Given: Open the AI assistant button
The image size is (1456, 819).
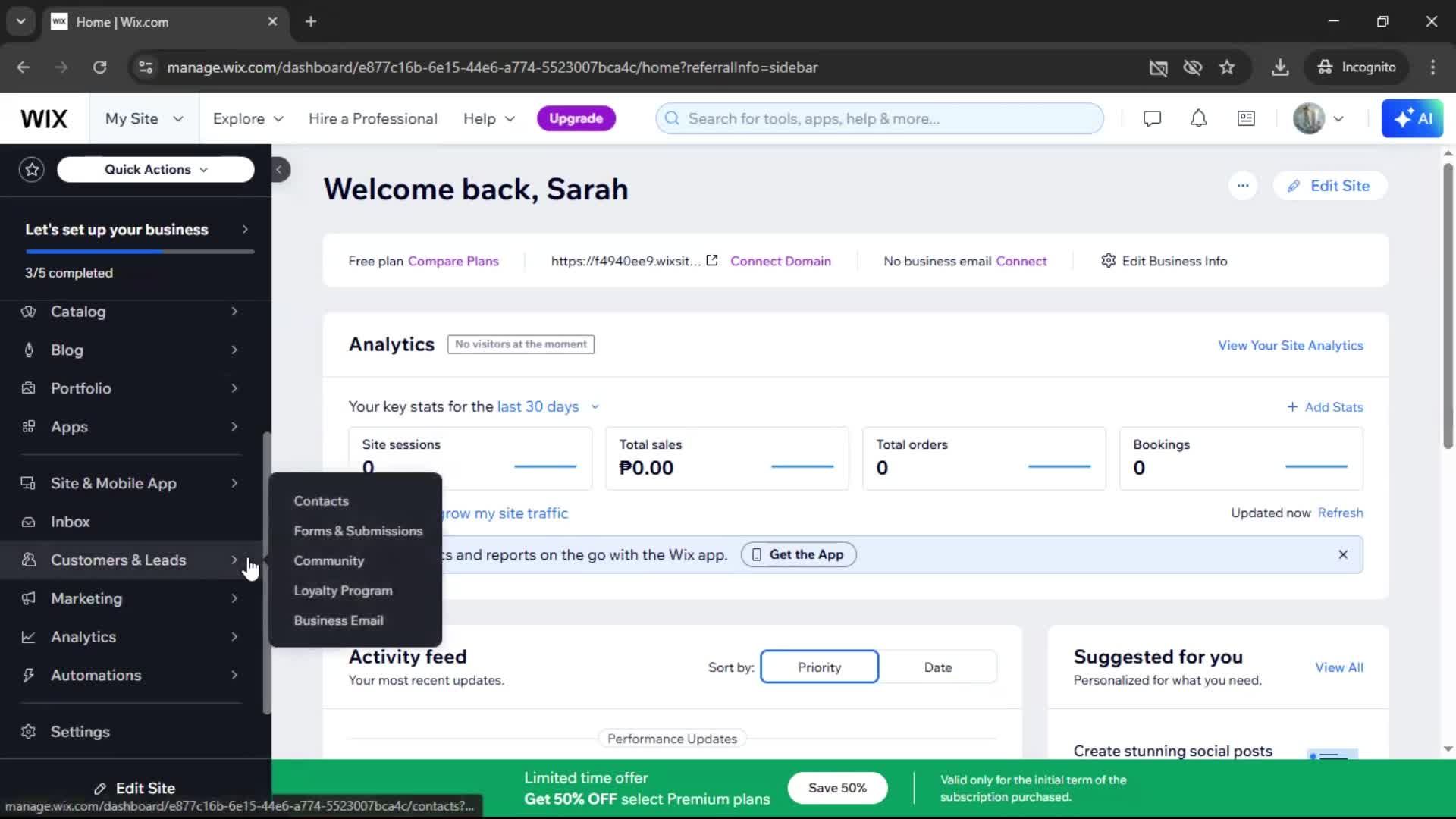Looking at the screenshot, I should pos(1412,118).
